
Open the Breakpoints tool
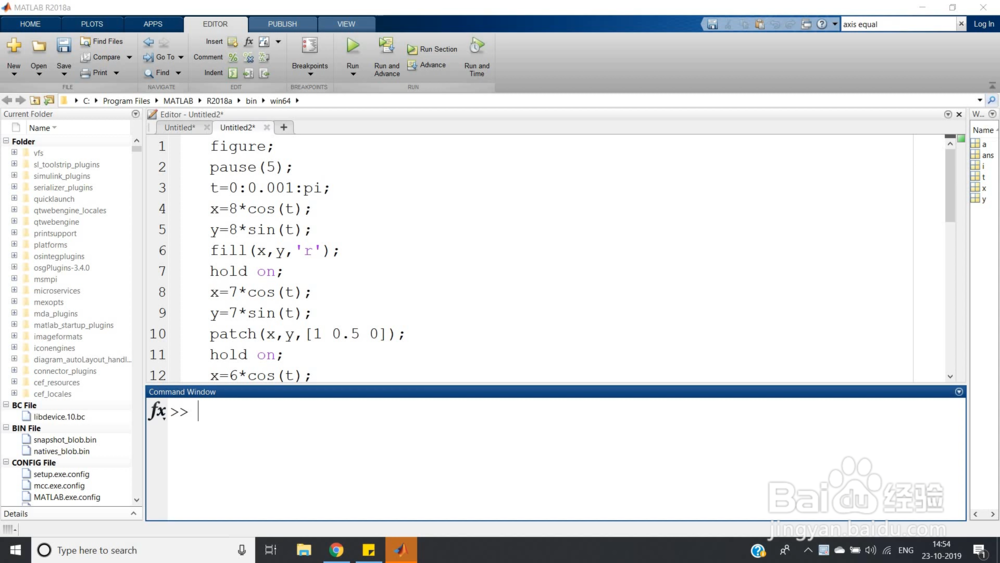click(x=310, y=47)
